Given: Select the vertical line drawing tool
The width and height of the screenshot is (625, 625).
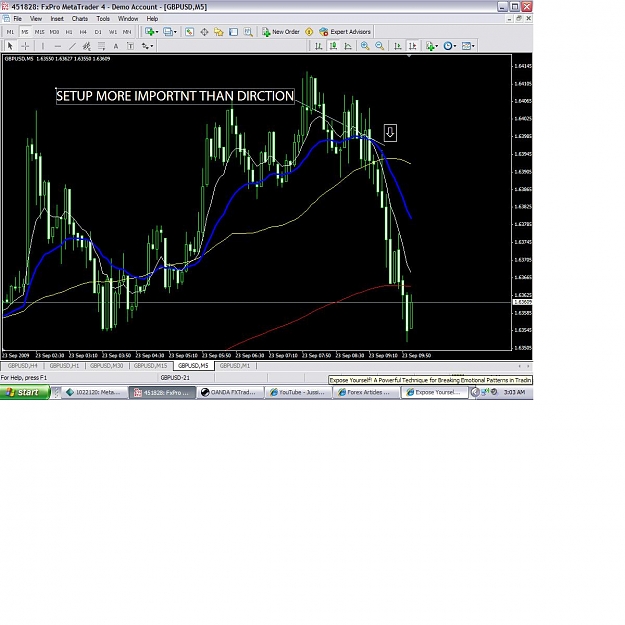Looking at the screenshot, I should tap(43, 46).
